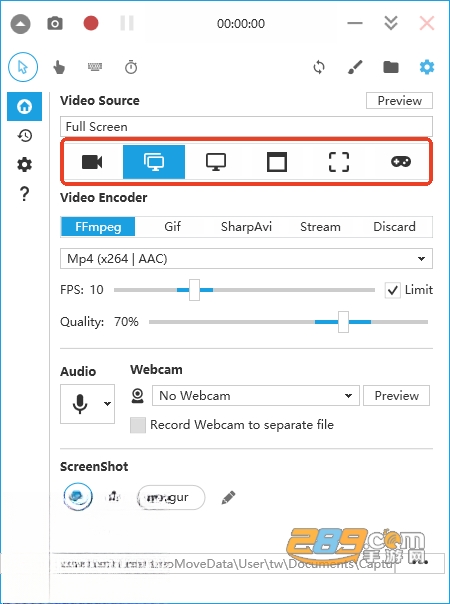Toggle mouse click overlay hand icon
450x604 pixels.
(x=59, y=68)
